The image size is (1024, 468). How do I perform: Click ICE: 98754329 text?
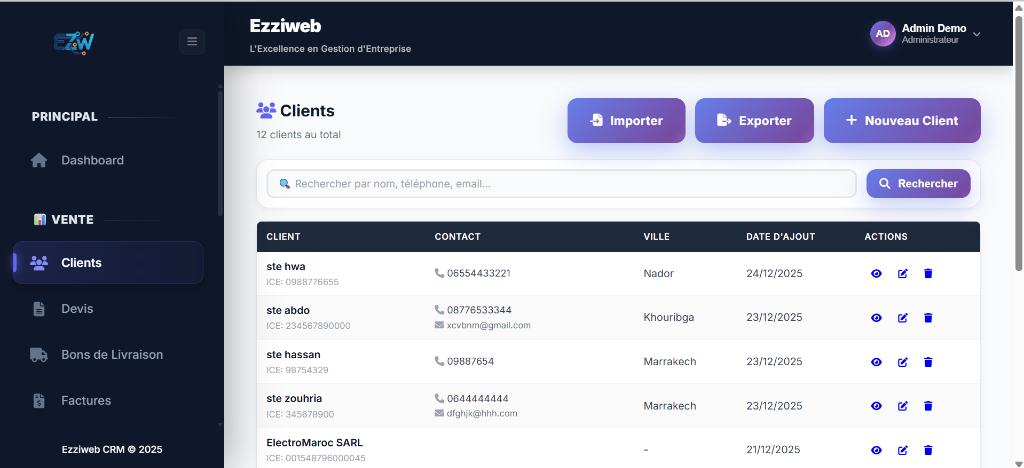[297, 370]
